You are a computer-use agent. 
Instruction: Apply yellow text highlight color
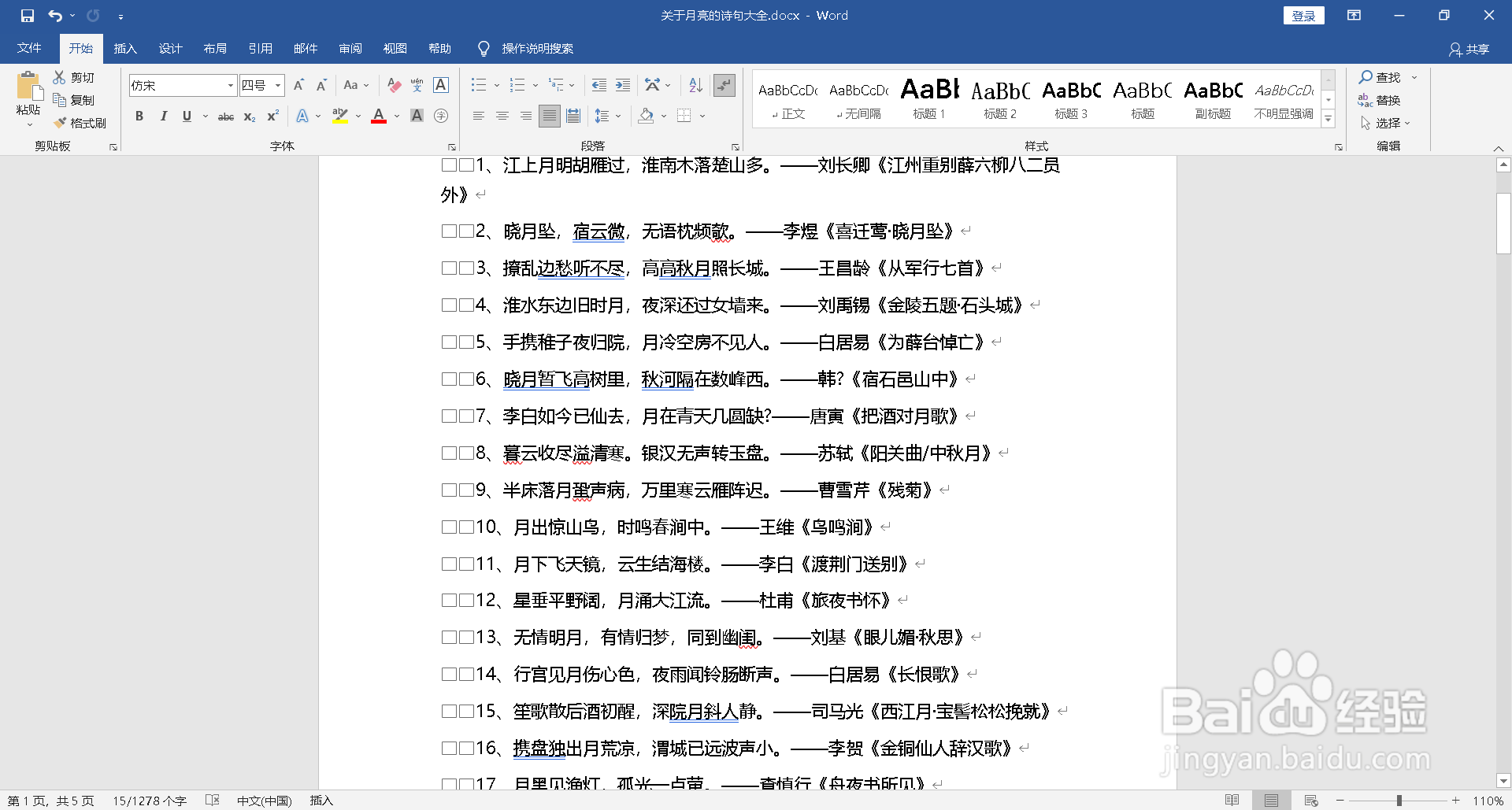pyautogui.click(x=340, y=117)
